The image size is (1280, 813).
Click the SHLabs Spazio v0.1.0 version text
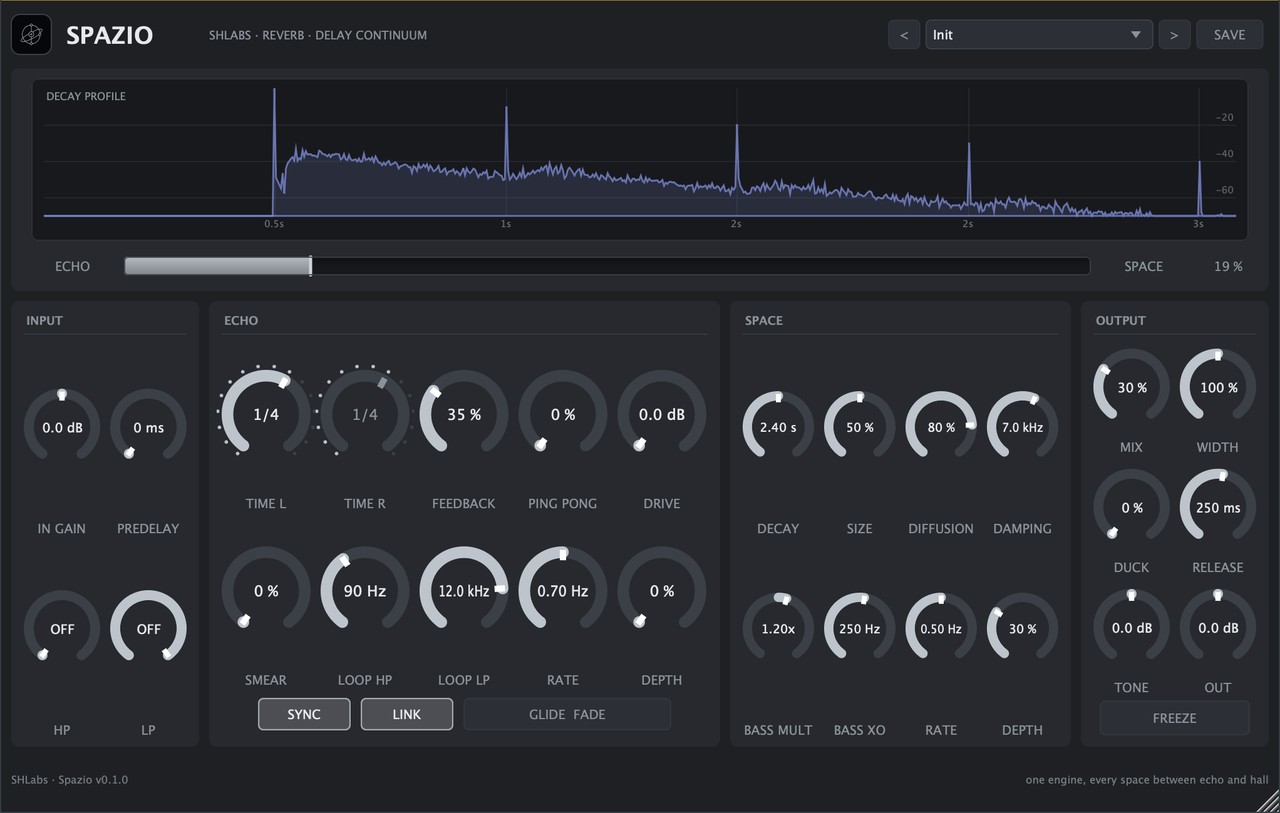(x=70, y=779)
